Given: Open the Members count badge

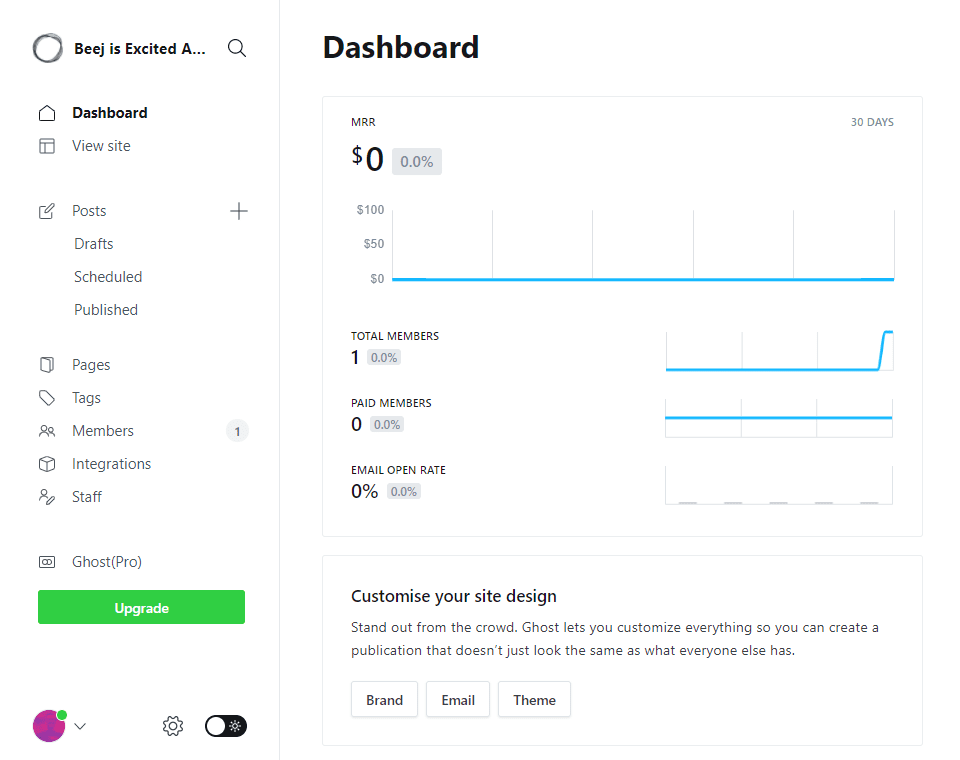Looking at the screenshot, I should 238,431.
